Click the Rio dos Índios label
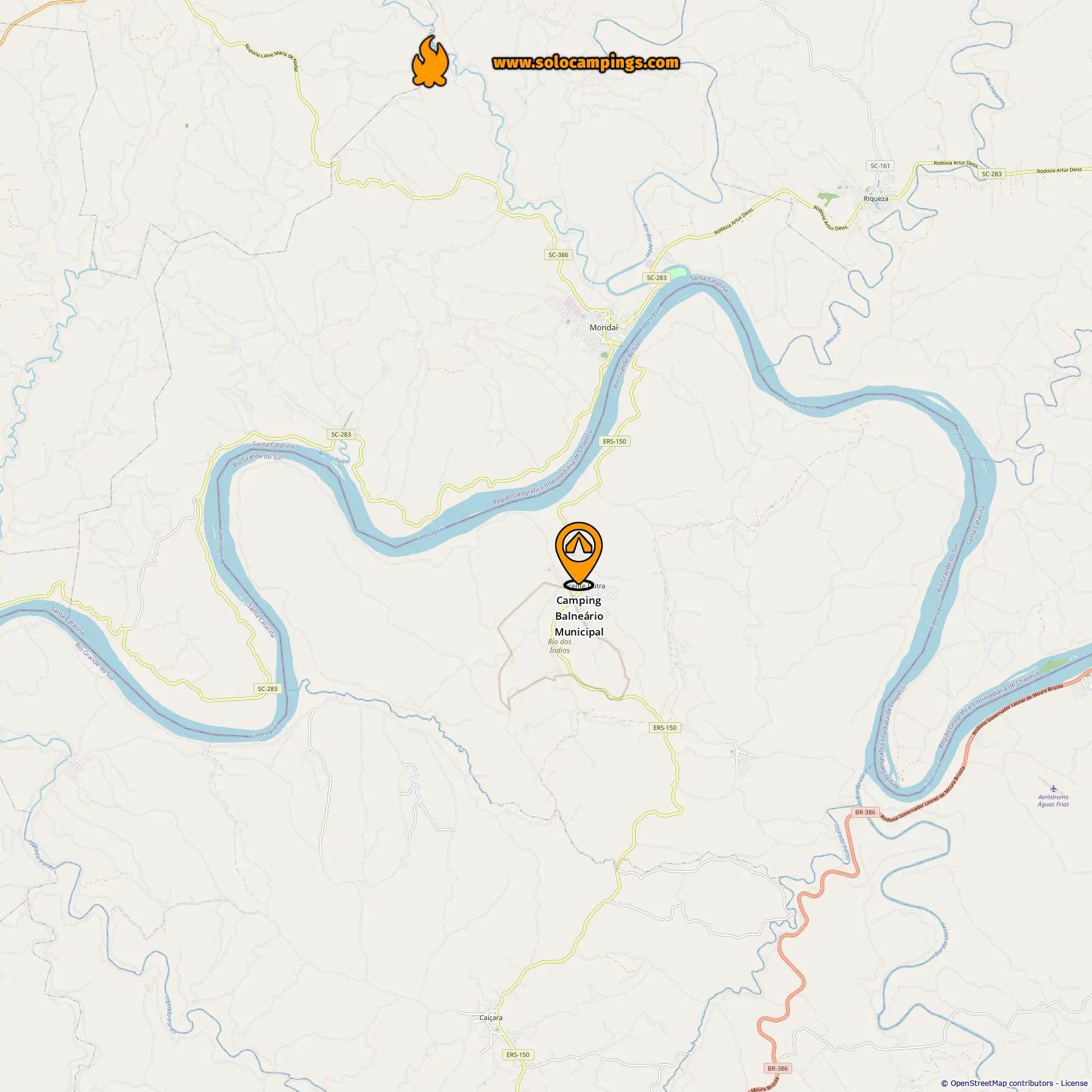Screen dimensions: 1092x1092 pos(559,646)
